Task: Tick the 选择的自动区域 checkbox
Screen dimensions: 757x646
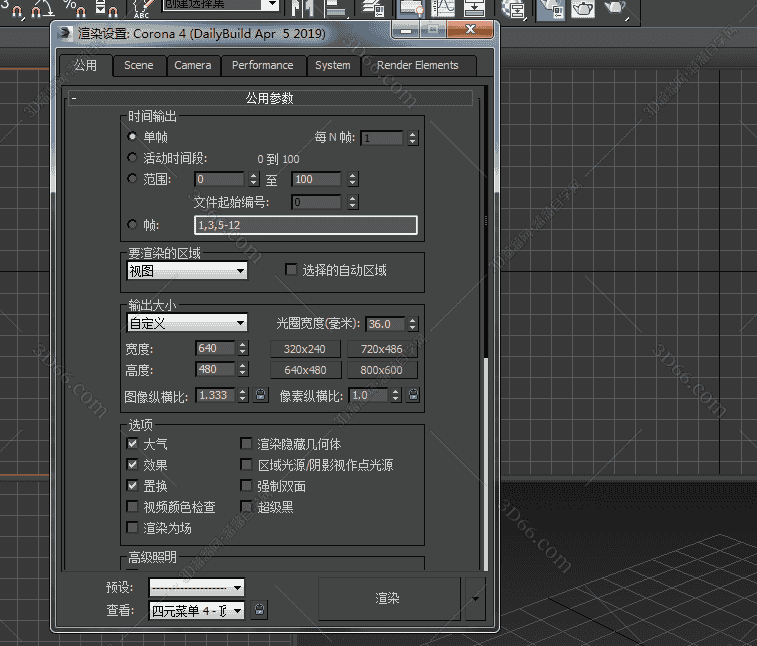Action: pos(292,270)
